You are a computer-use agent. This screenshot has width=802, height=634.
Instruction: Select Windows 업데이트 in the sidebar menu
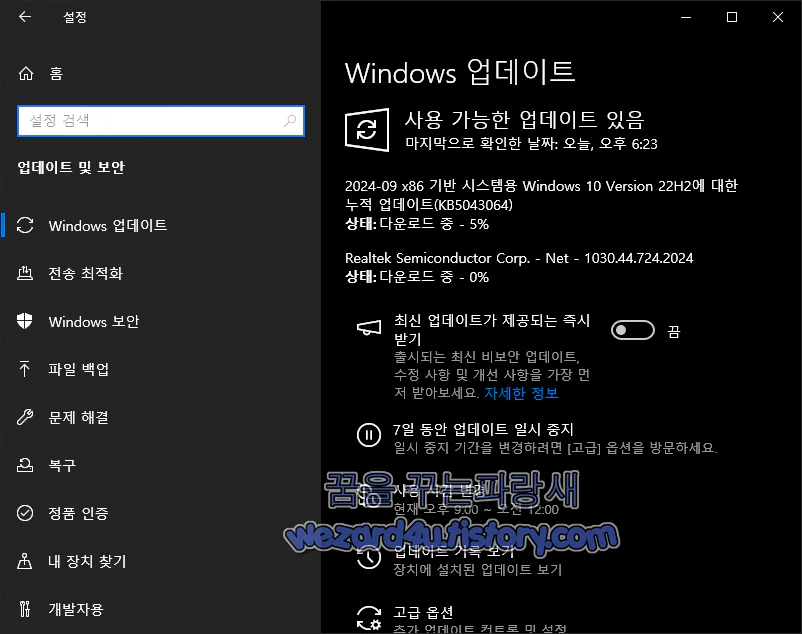coord(106,226)
